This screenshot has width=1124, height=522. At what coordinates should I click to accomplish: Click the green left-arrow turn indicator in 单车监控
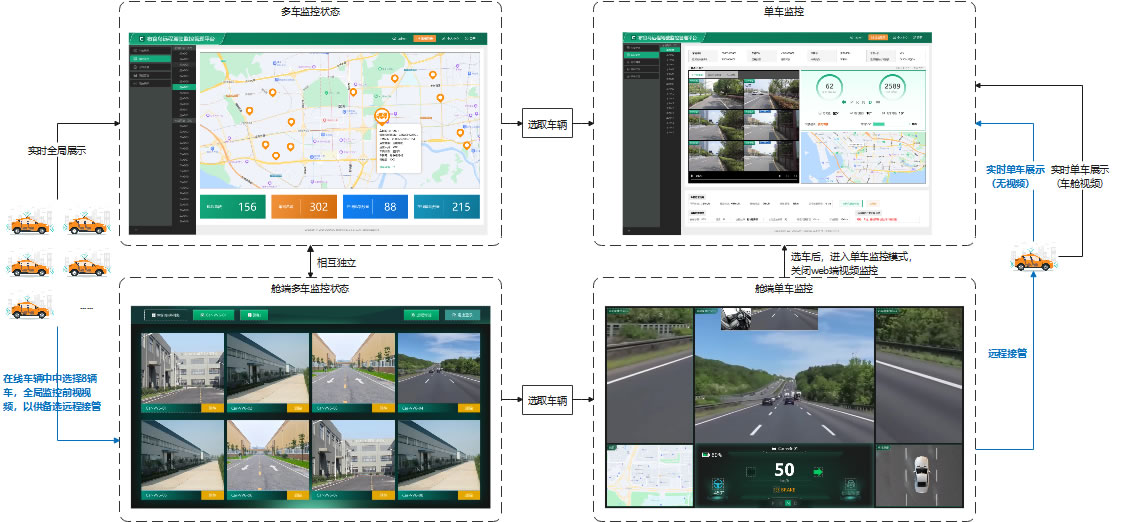845,102
